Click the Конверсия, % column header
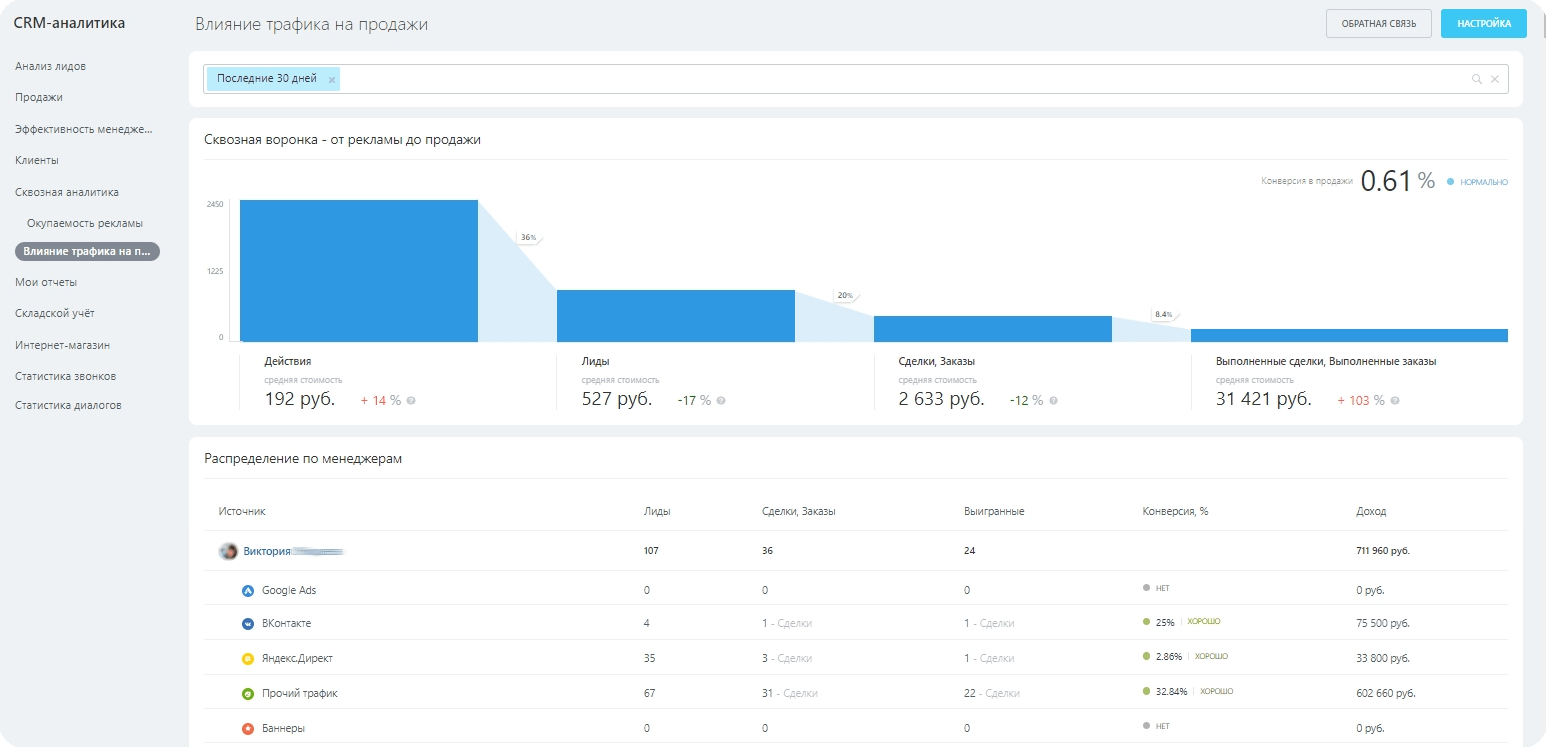This screenshot has width=1546, height=747. pos(1175,512)
